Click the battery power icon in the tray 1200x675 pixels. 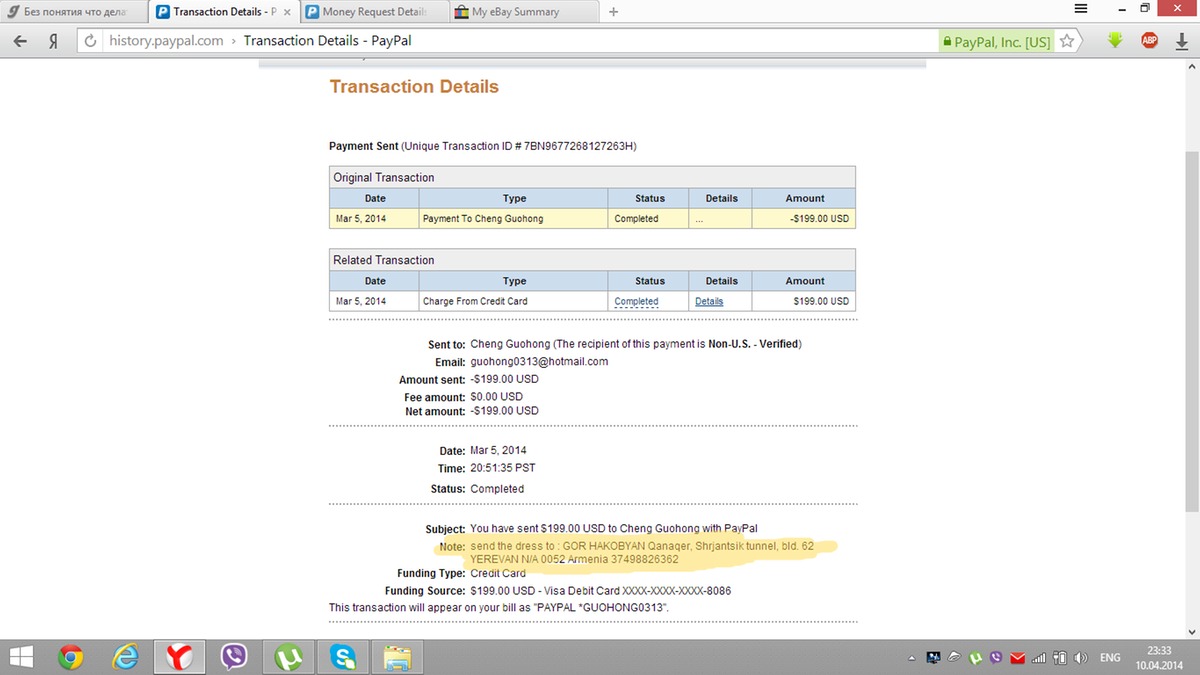(x=1059, y=658)
